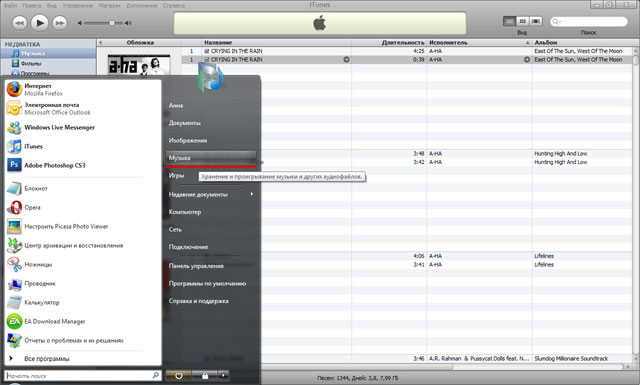
Task: Click the Start menu power button
Action: 178,376
